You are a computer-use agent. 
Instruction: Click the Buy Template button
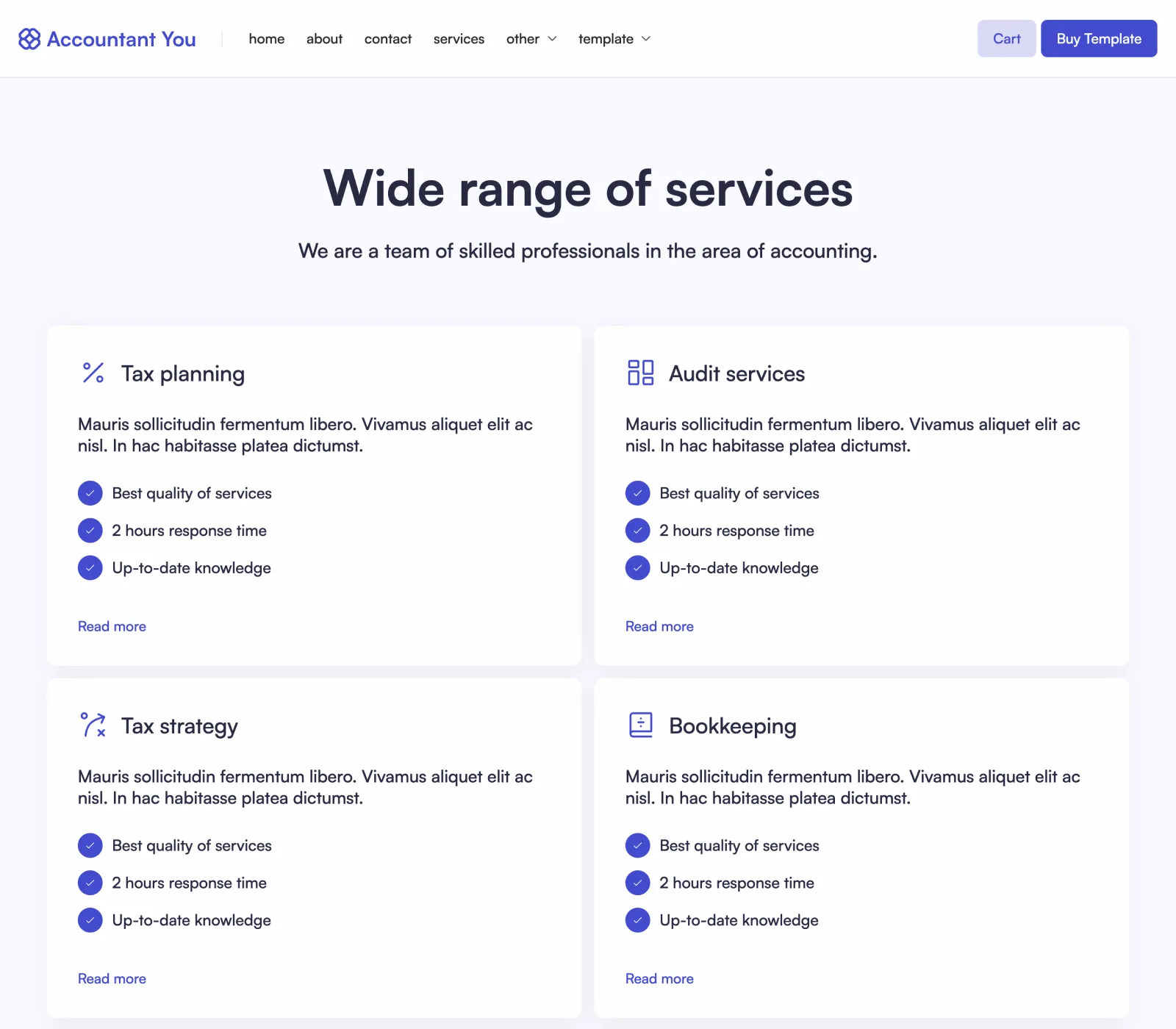point(1099,38)
